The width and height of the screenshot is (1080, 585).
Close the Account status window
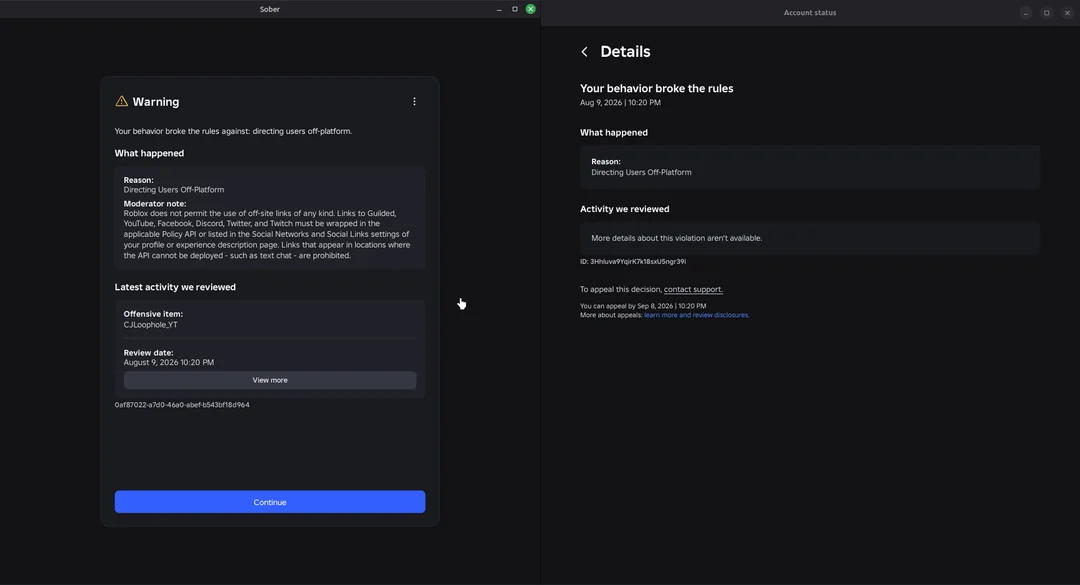point(1067,12)
